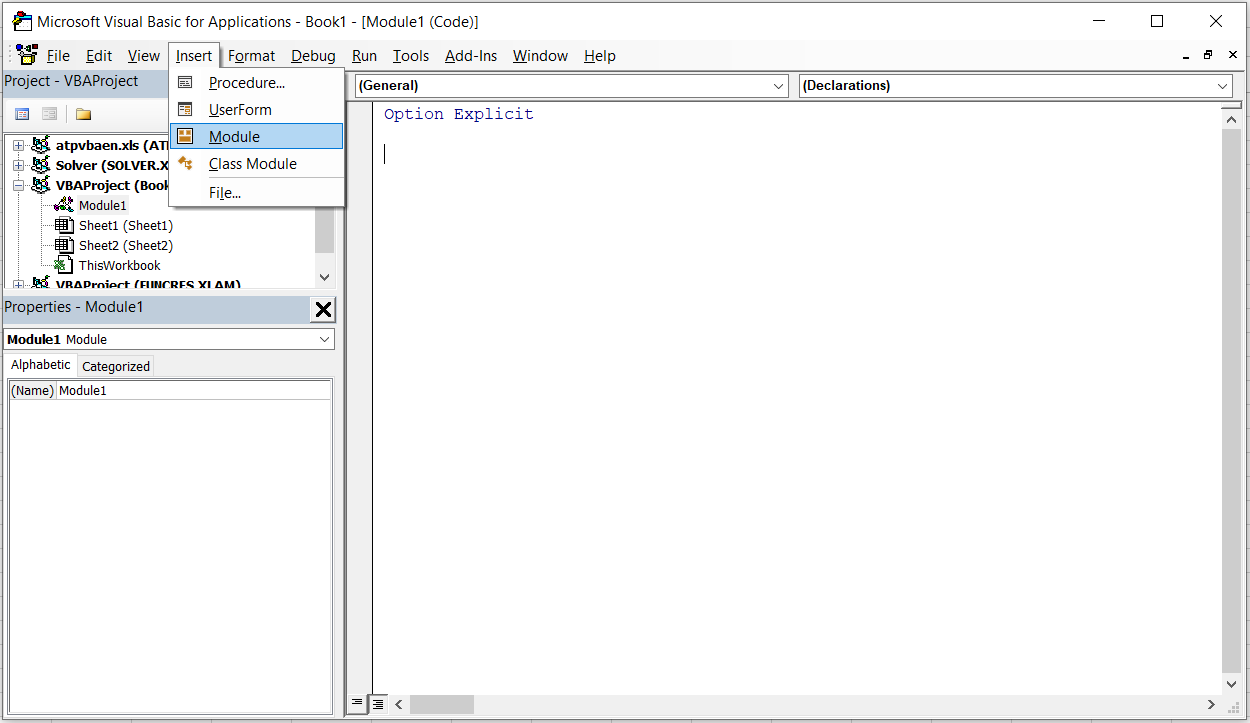Switch to Procedure View at bottom left
This screenshot has height=723, width=1250.
tap(357, 704)
